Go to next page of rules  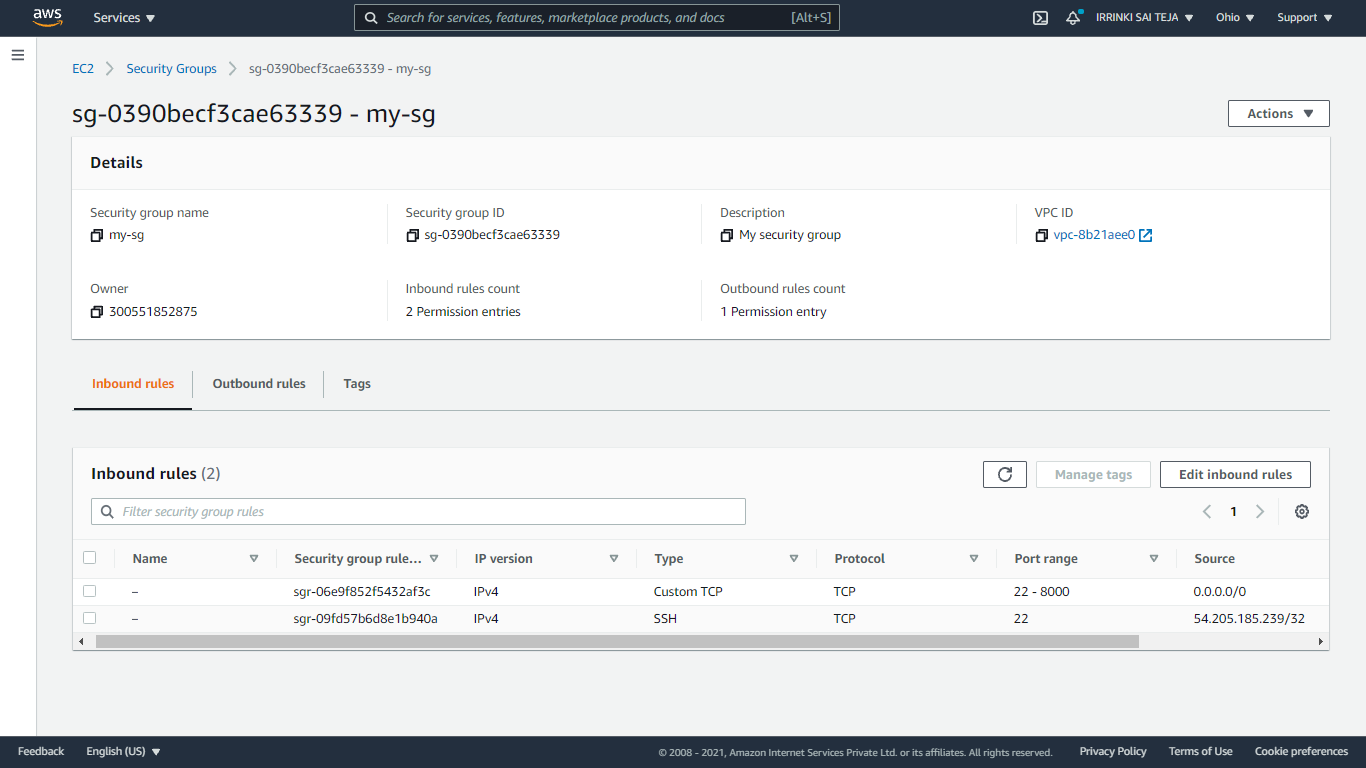(x=1260, y=511)
